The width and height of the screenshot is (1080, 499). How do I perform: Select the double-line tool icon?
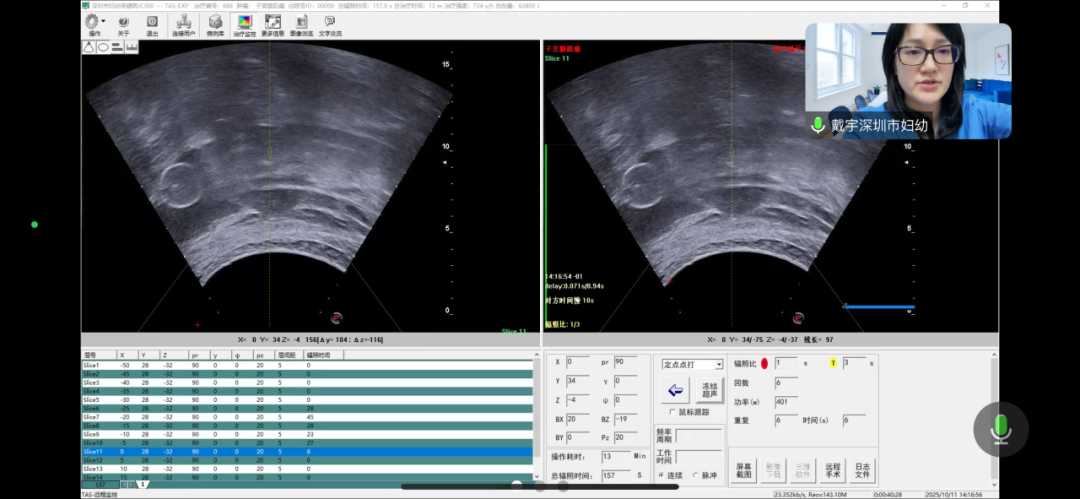pyautogui.click(x=117, y=47)
